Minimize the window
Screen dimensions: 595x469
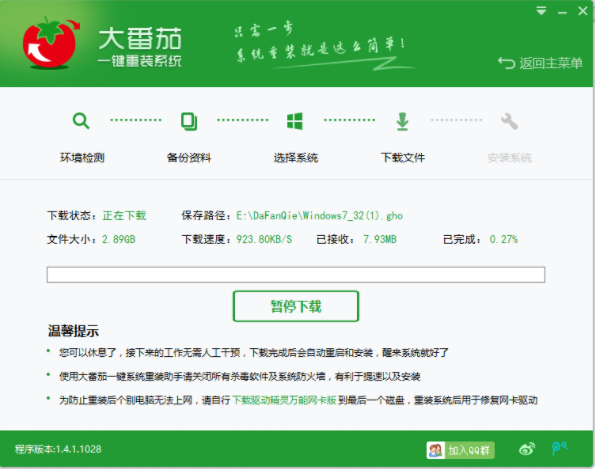pos(562,12)
